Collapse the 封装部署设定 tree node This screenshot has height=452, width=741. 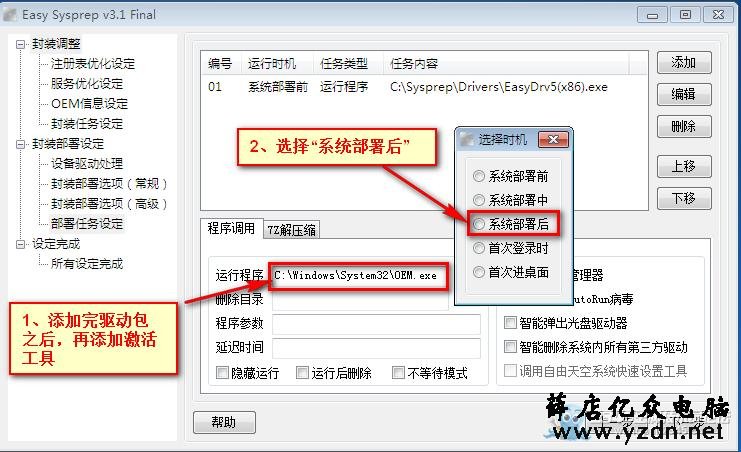click(x=20, y=144)
